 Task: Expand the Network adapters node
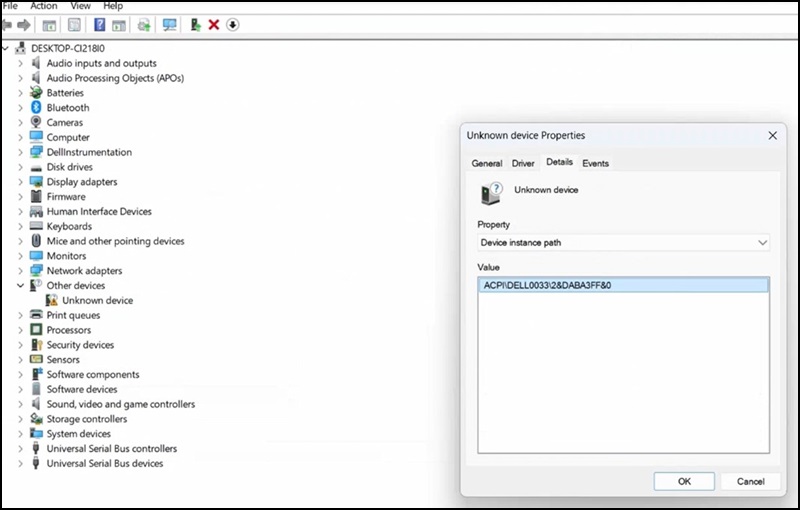click(21, 271)
